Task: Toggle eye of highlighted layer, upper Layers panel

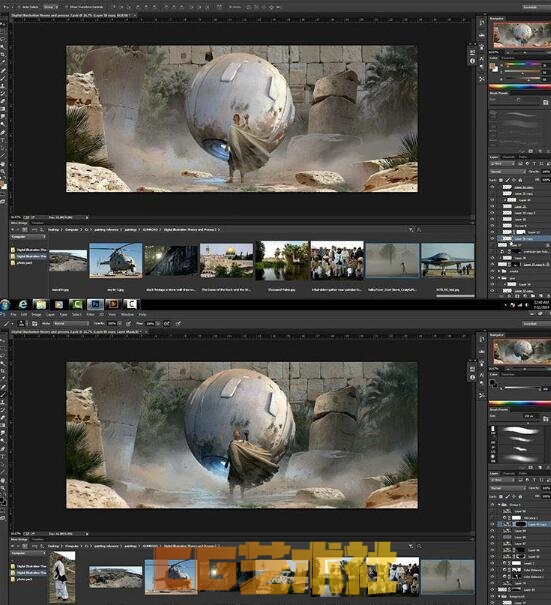Action: click(492, 238)
